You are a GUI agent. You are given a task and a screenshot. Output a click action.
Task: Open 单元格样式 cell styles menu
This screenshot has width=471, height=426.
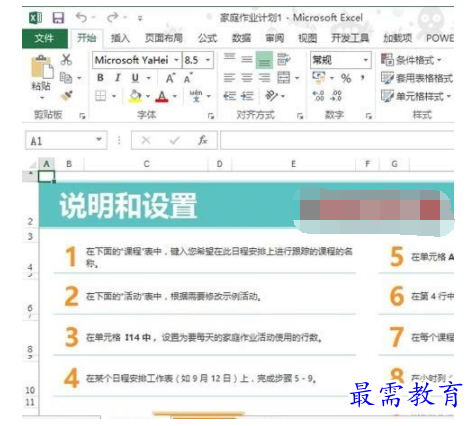[x=416, y=96]
